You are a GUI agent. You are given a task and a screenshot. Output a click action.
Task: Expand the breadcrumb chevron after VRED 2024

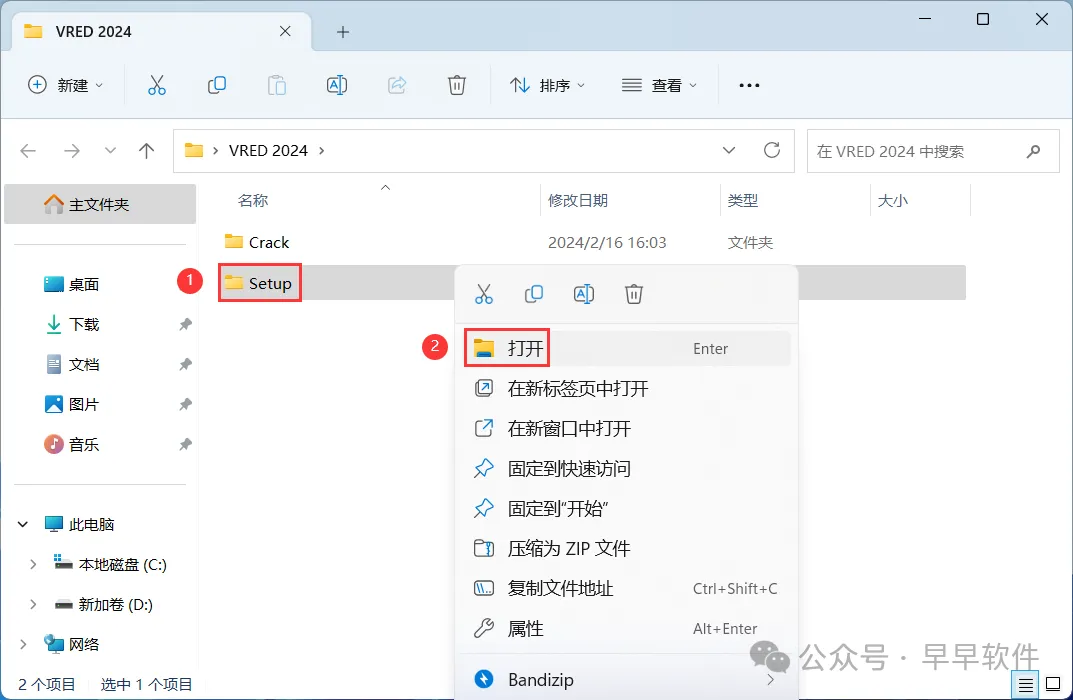pos(322,151)
